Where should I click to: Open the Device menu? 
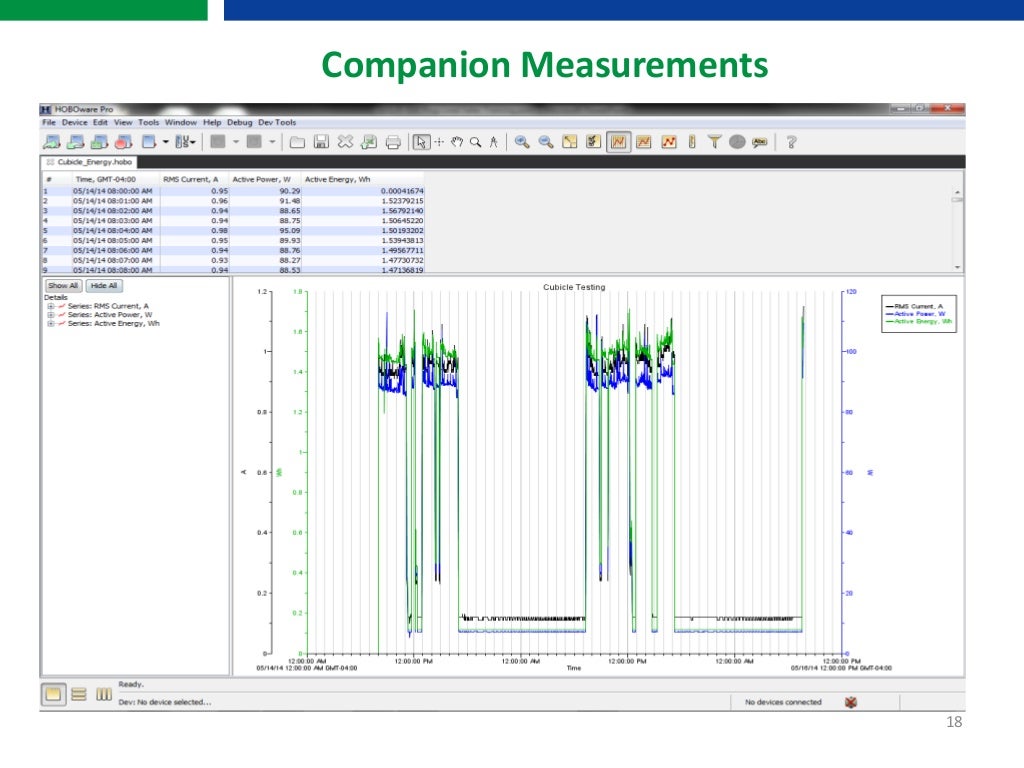click(76, 122)
